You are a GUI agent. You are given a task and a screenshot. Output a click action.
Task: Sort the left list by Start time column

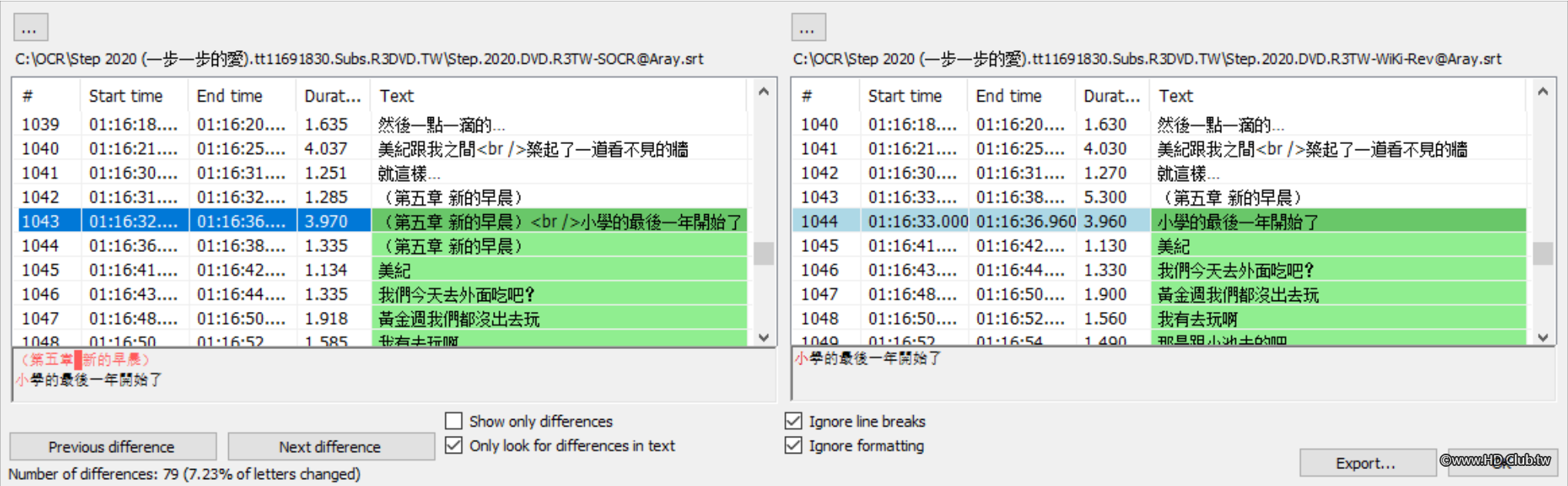(128, 96)
